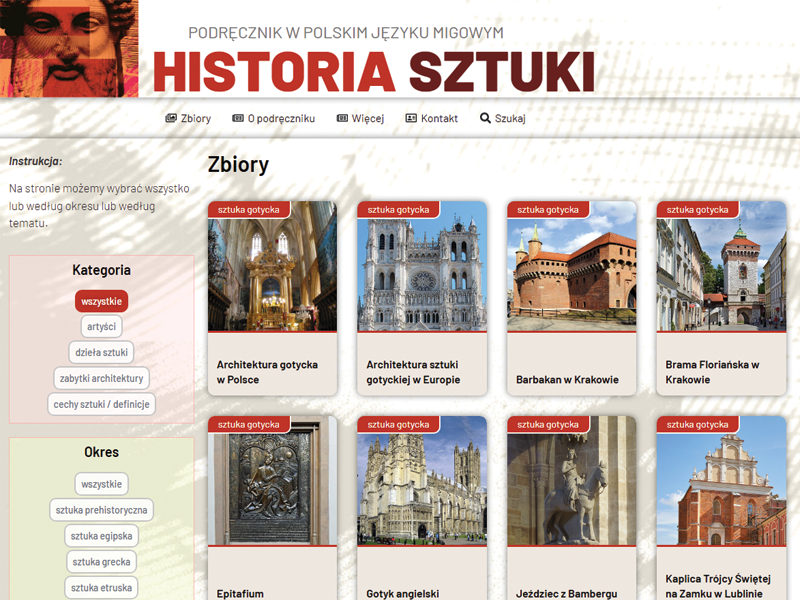This screenshot has width=800, height=600.
Task: Filter category by 'artyści'
Action: tap(102, 327)
